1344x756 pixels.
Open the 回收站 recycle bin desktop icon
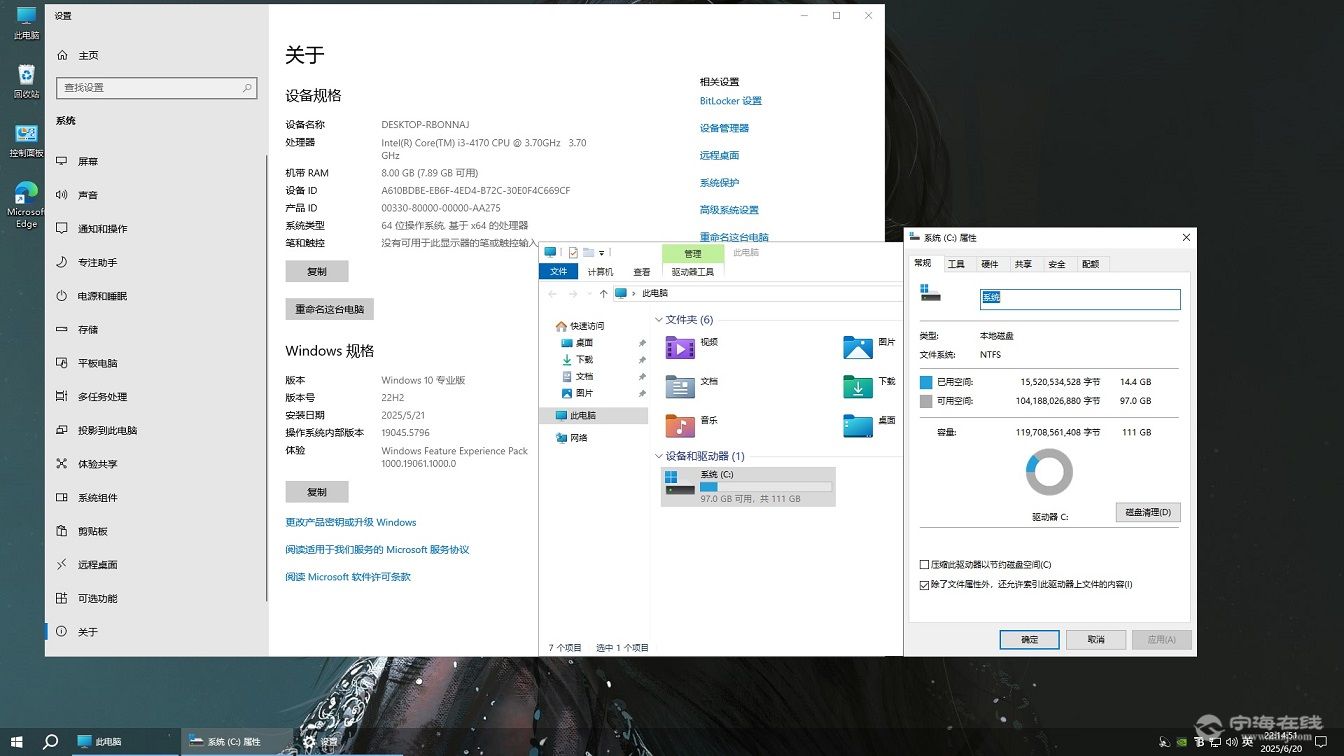pos(26,82)
